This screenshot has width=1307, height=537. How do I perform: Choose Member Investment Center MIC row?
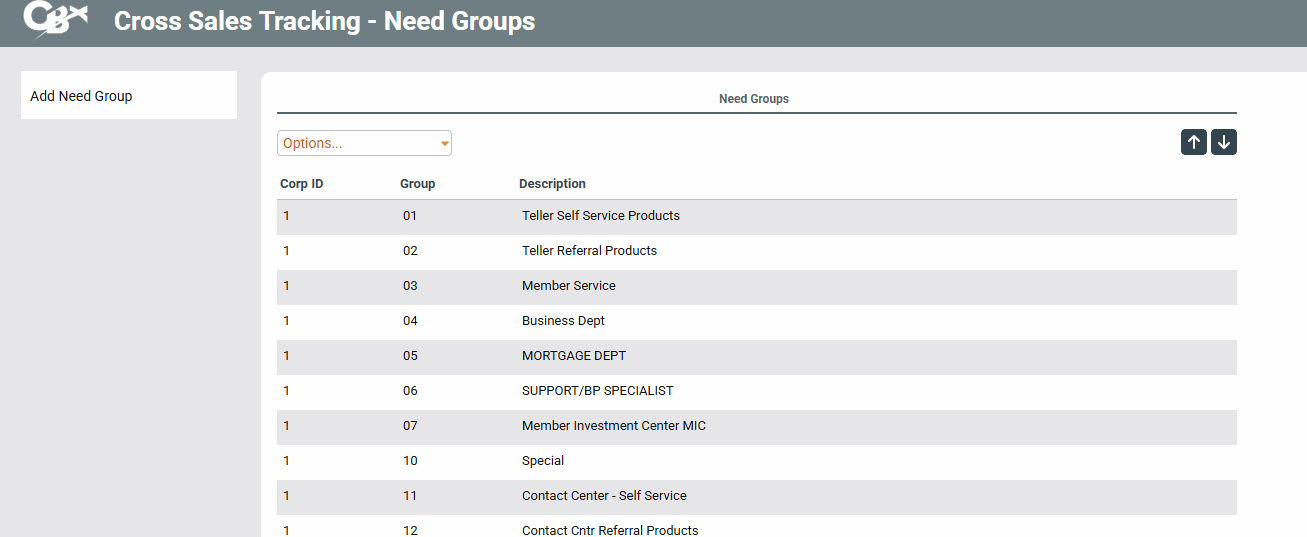click(x=613, y=426)
